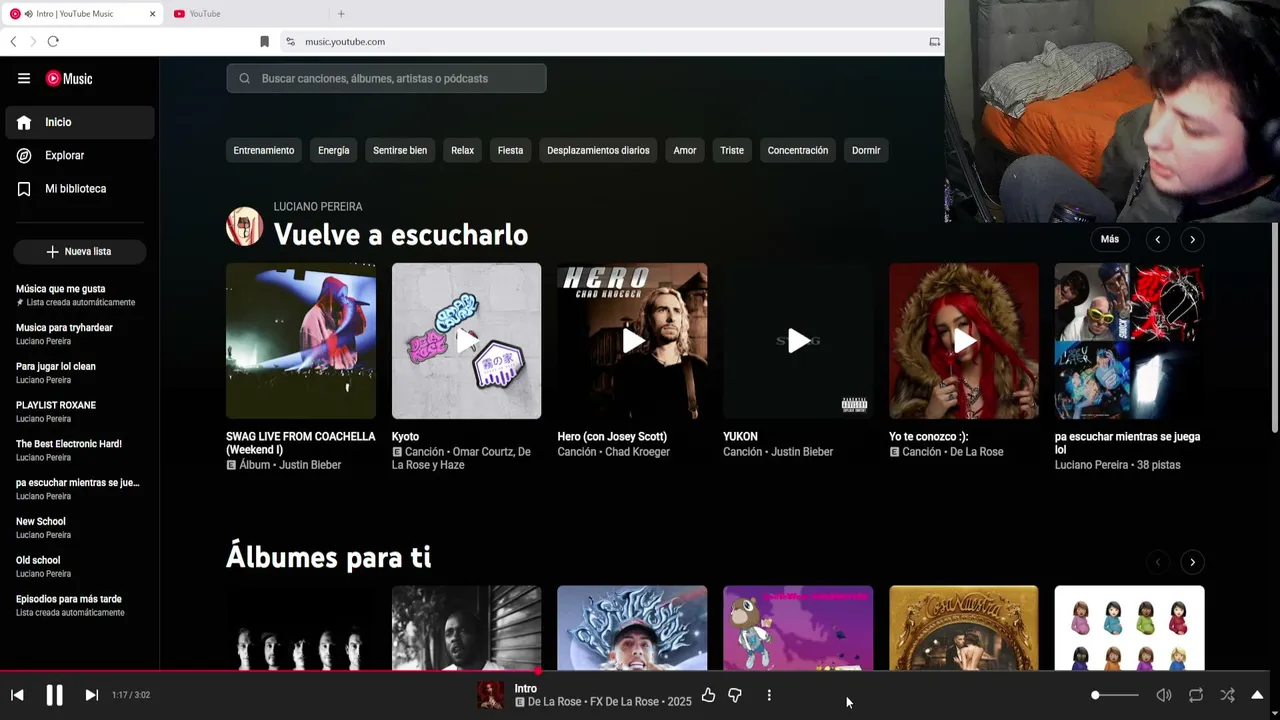This screenshot has width=1280, height=720.
Task: Select the Desplazamientos diarios chip
Action: 598,150
